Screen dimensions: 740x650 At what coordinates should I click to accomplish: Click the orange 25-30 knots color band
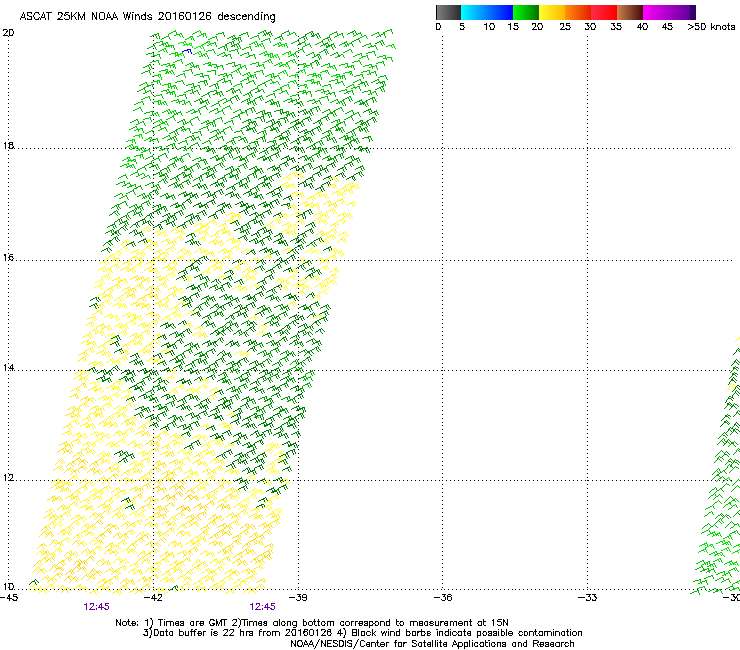(x=578, y=12)
